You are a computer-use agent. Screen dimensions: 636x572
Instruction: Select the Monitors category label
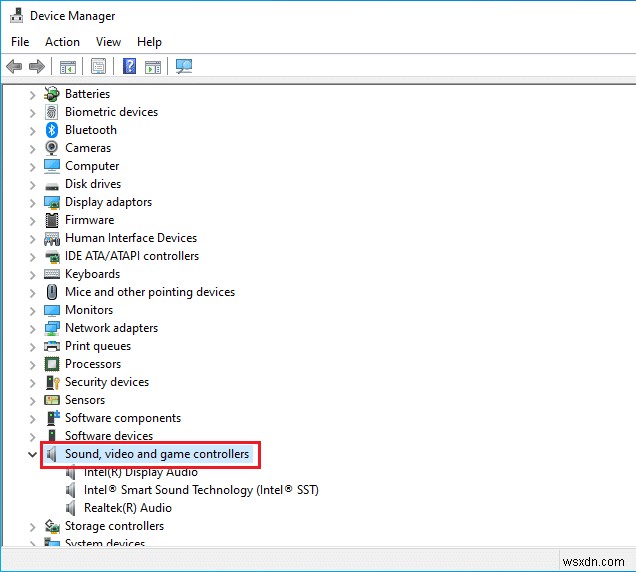point(89,310)
